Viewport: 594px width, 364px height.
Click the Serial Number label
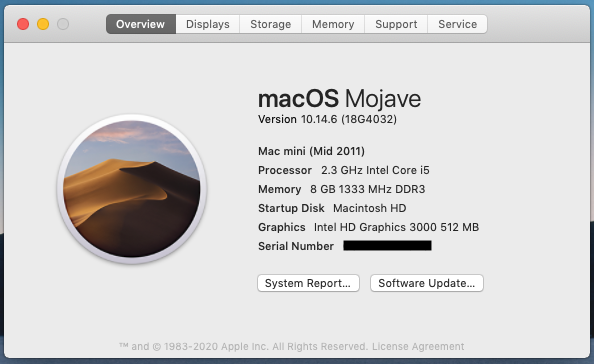tap(296, 246)
